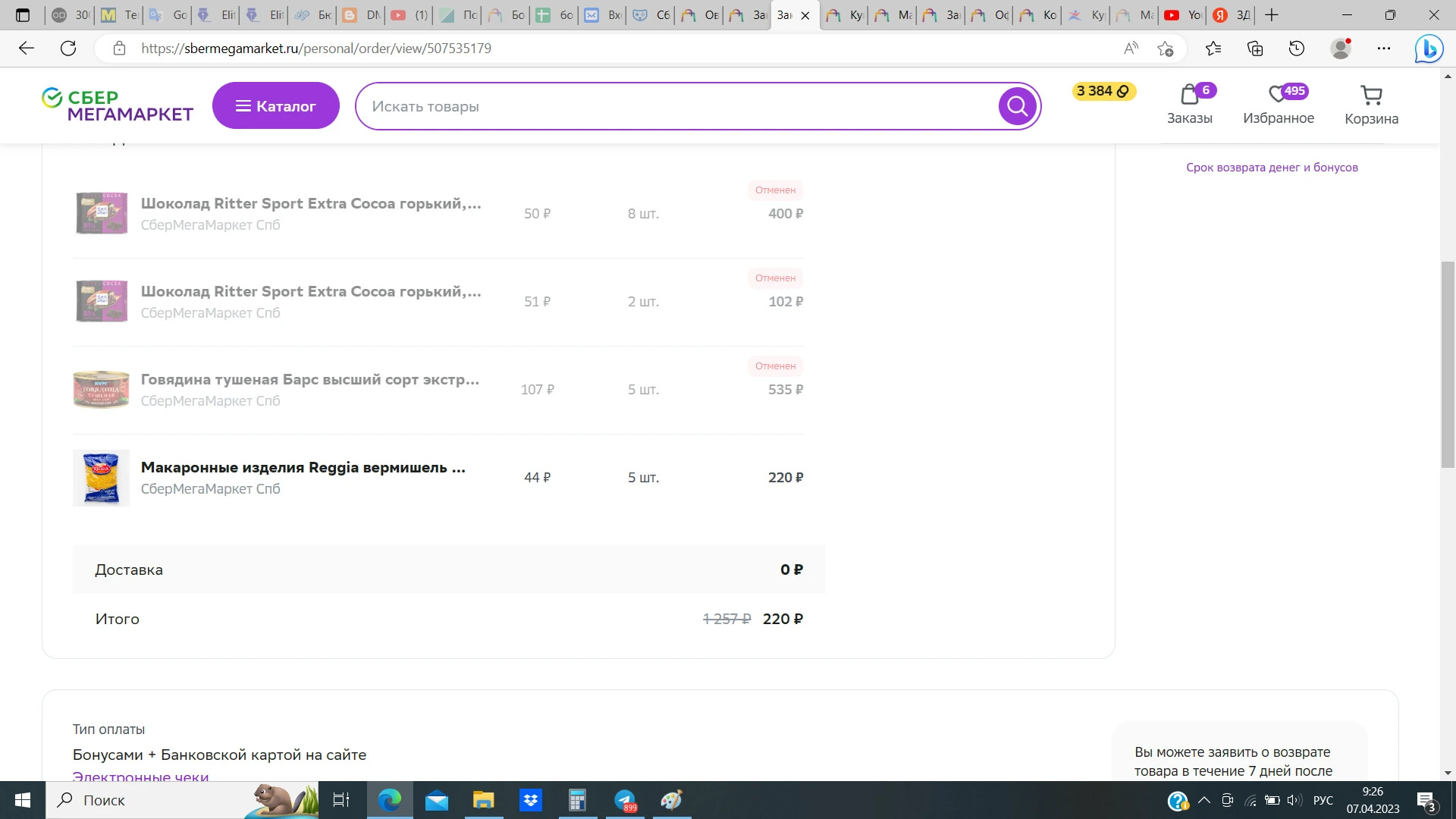Toggle the read aloud icon
1456x819 pixels.
point(1131,49)
